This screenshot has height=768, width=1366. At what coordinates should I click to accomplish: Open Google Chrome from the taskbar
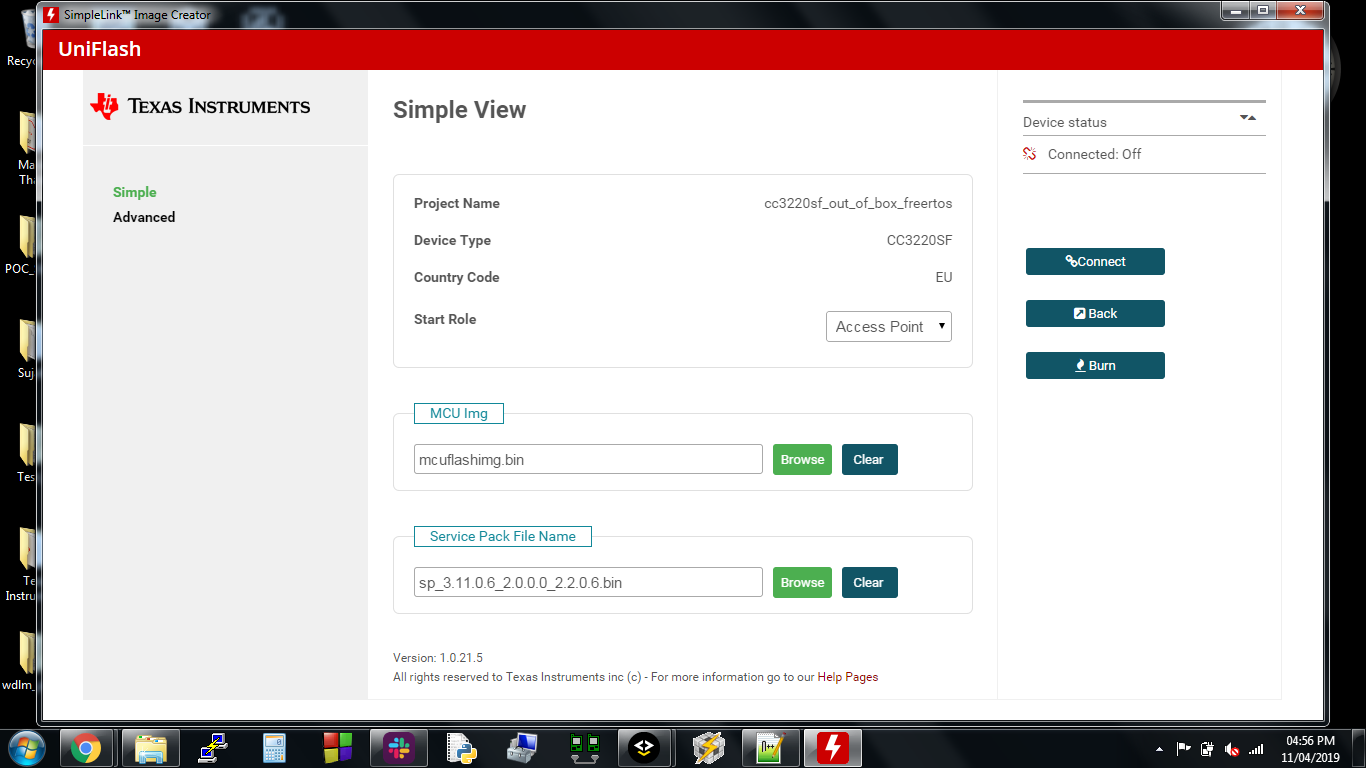[85, 748]
